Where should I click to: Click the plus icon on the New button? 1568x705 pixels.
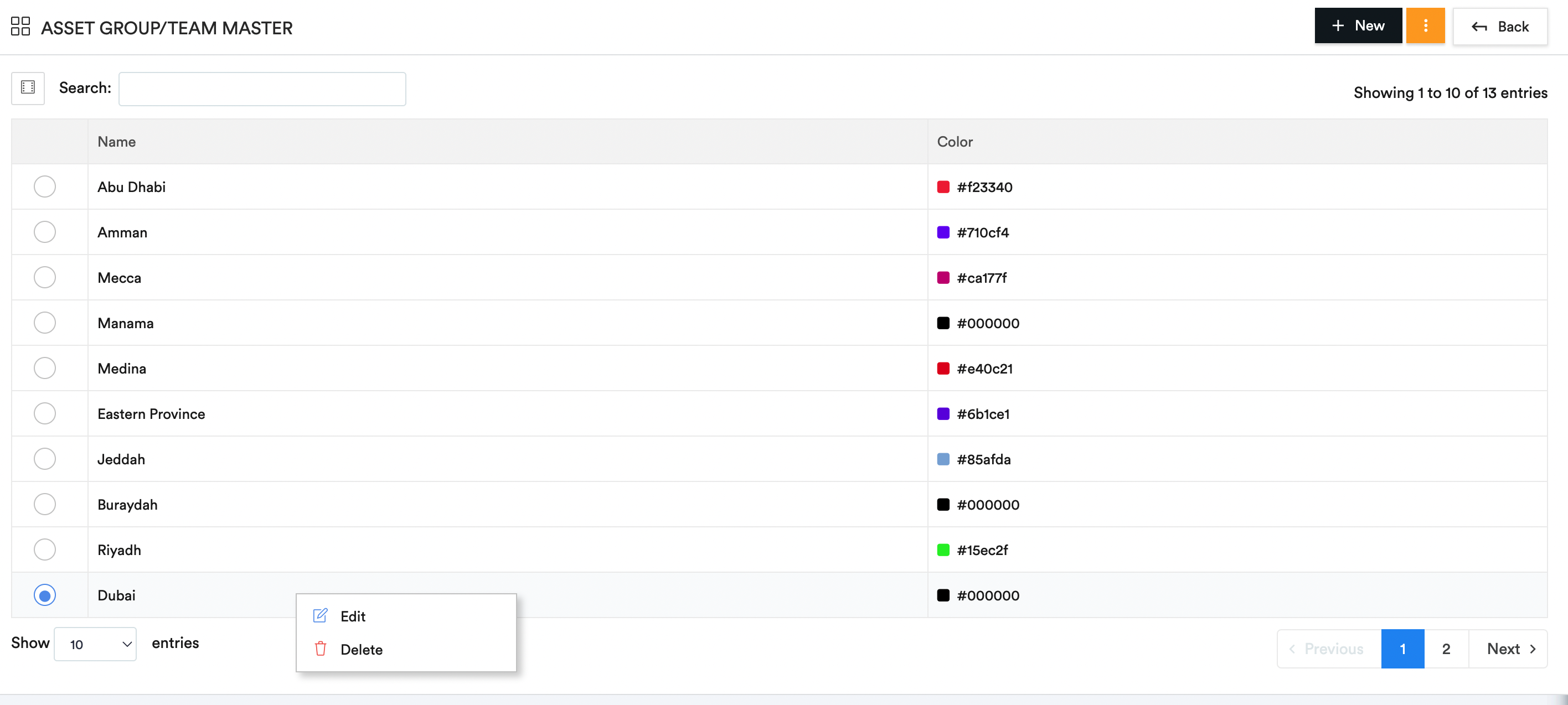1338,25
